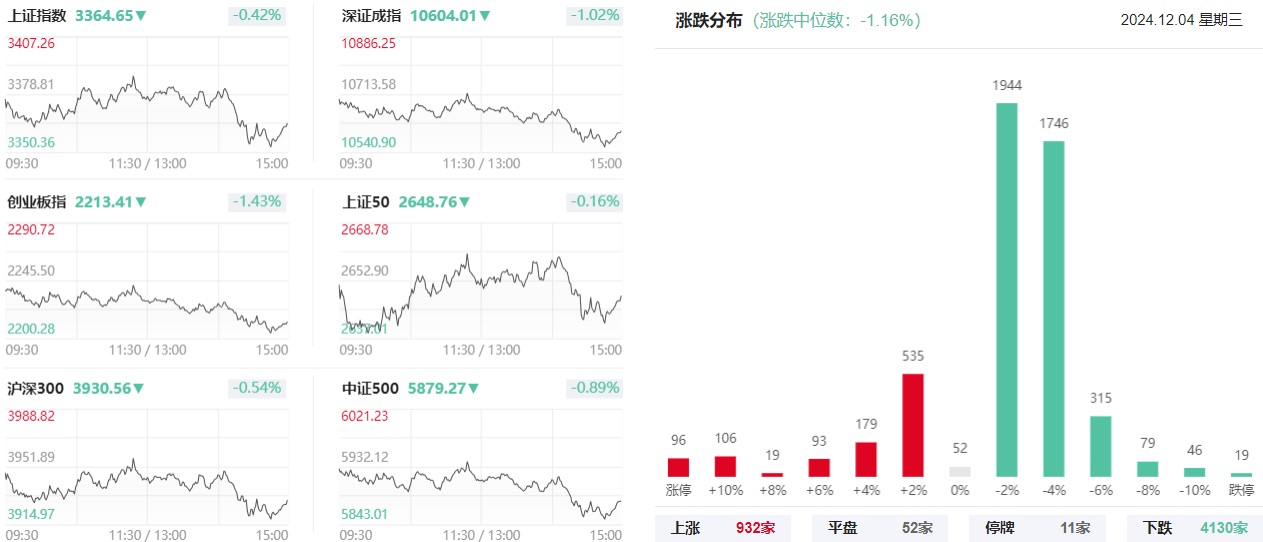This screenshot has height=542, width=1263.
Task: Click the 1944 green bar for -2%
Action: pos(1007,290)
